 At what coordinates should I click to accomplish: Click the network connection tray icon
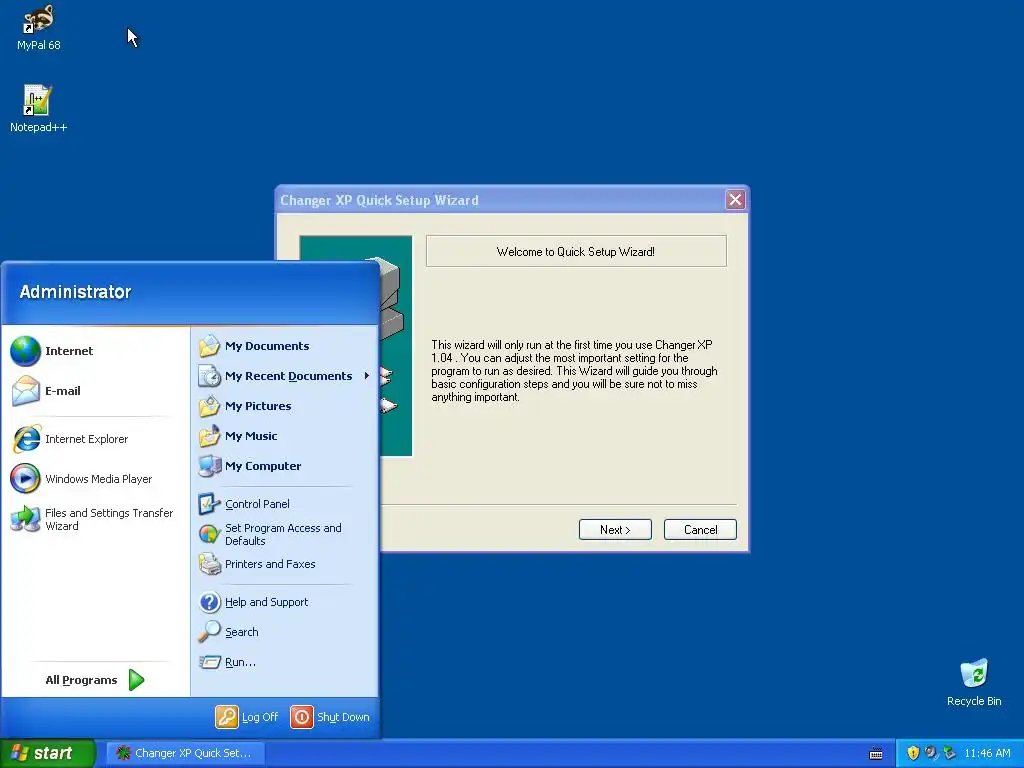(x=950, y=753)
